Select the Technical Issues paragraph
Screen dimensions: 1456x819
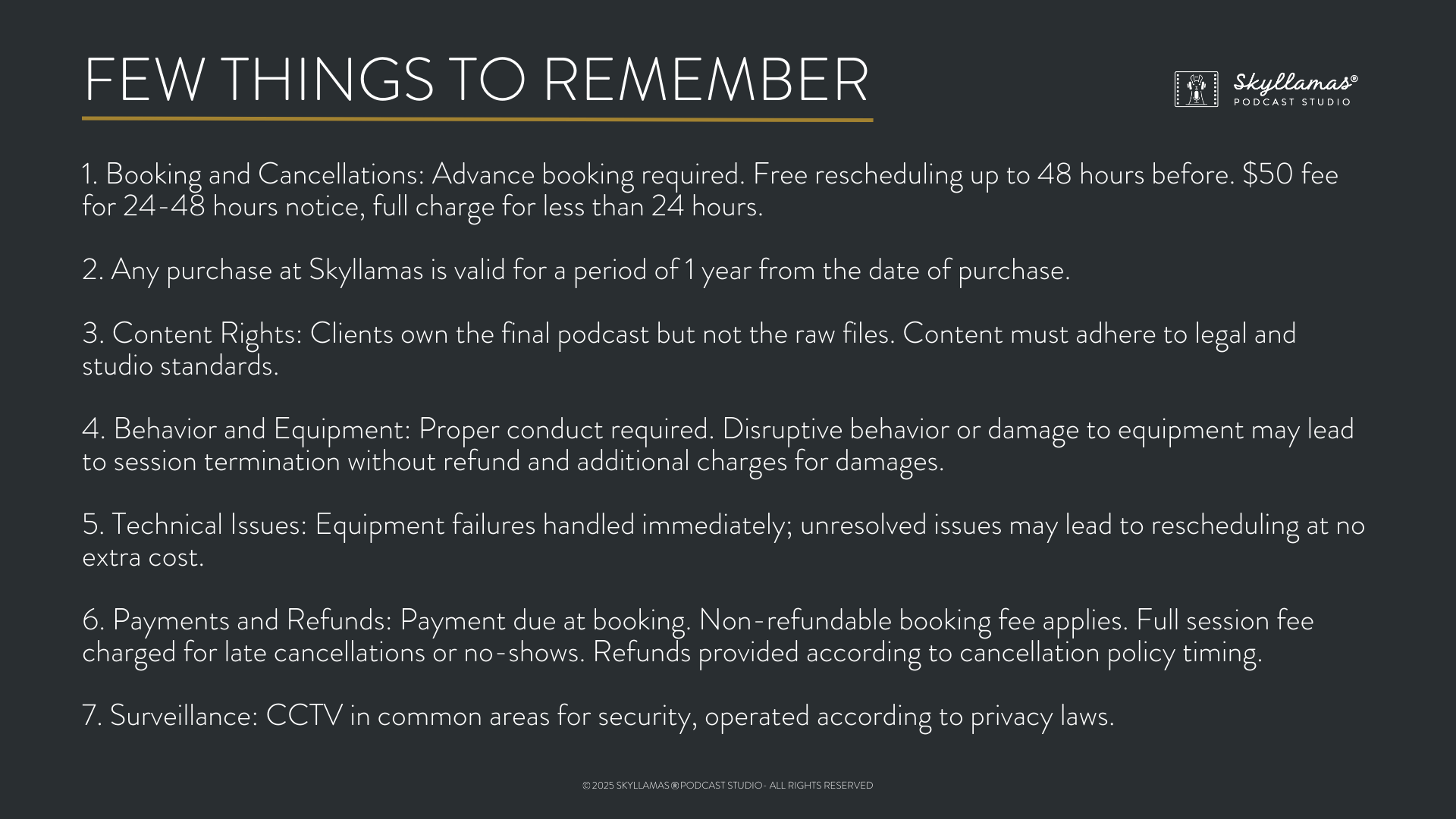click(723, 541)
